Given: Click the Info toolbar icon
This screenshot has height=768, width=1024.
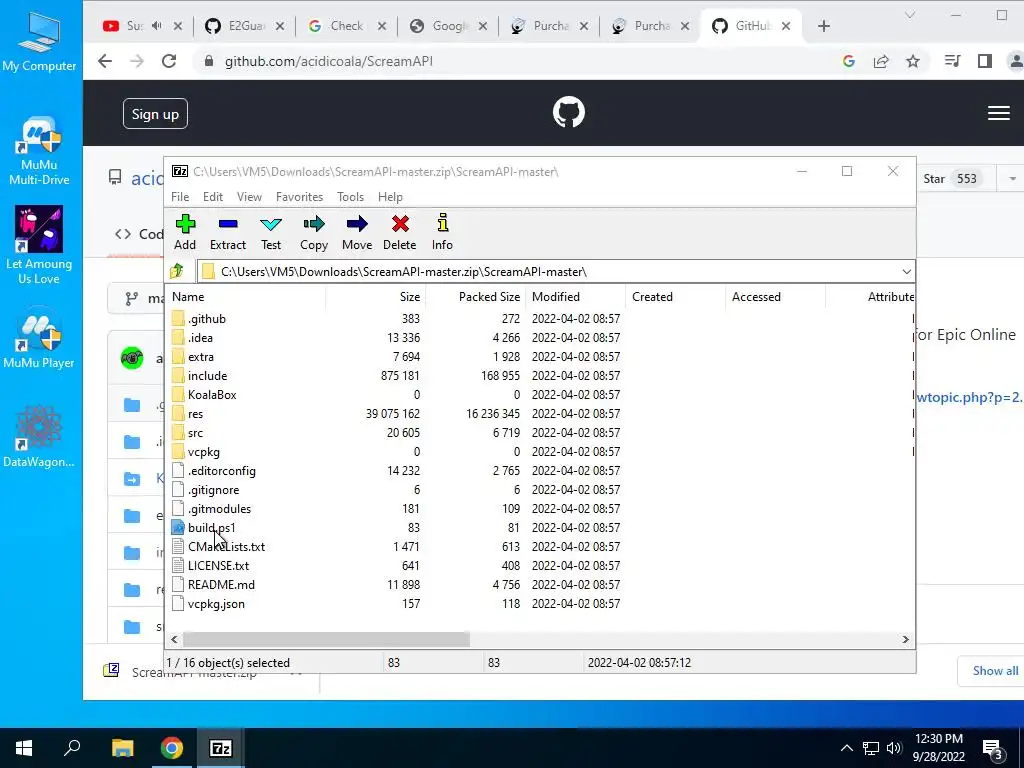Looking at the screenshot, I should click(x=442, y=232).
